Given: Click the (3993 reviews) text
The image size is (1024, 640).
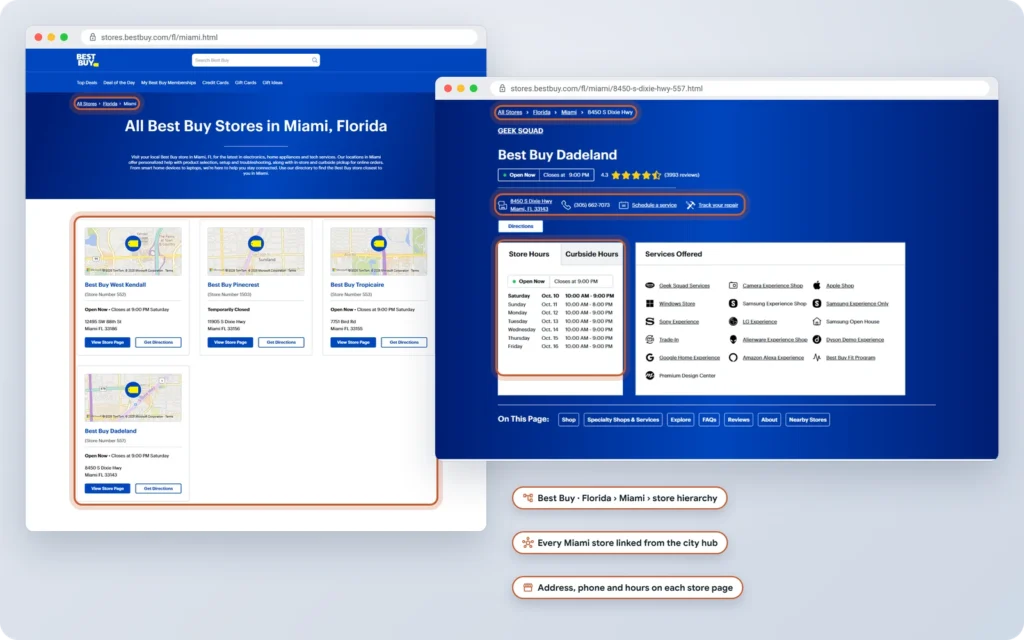Looking at the screenshot, I should [x=681, y=175].
